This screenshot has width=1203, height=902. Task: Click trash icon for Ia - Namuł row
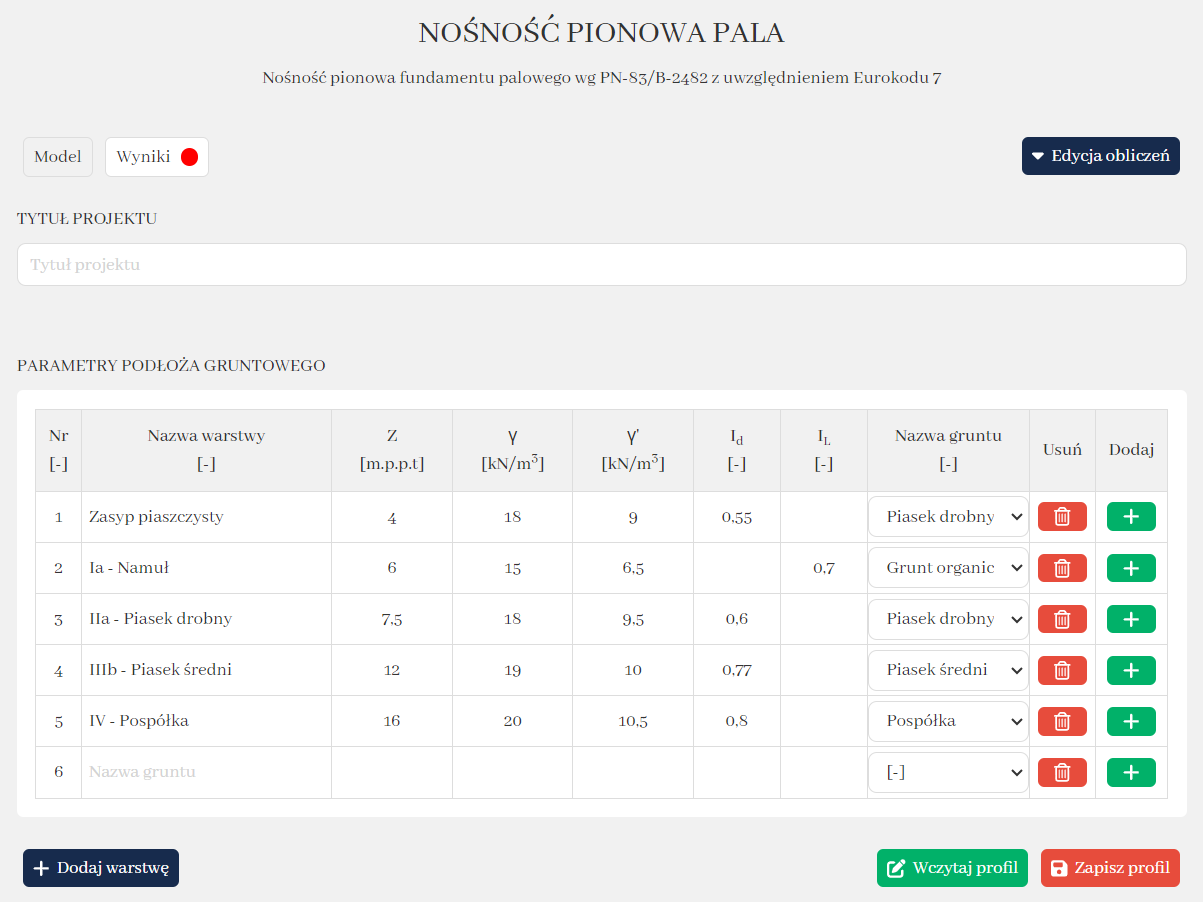[x=1062, y=568]
